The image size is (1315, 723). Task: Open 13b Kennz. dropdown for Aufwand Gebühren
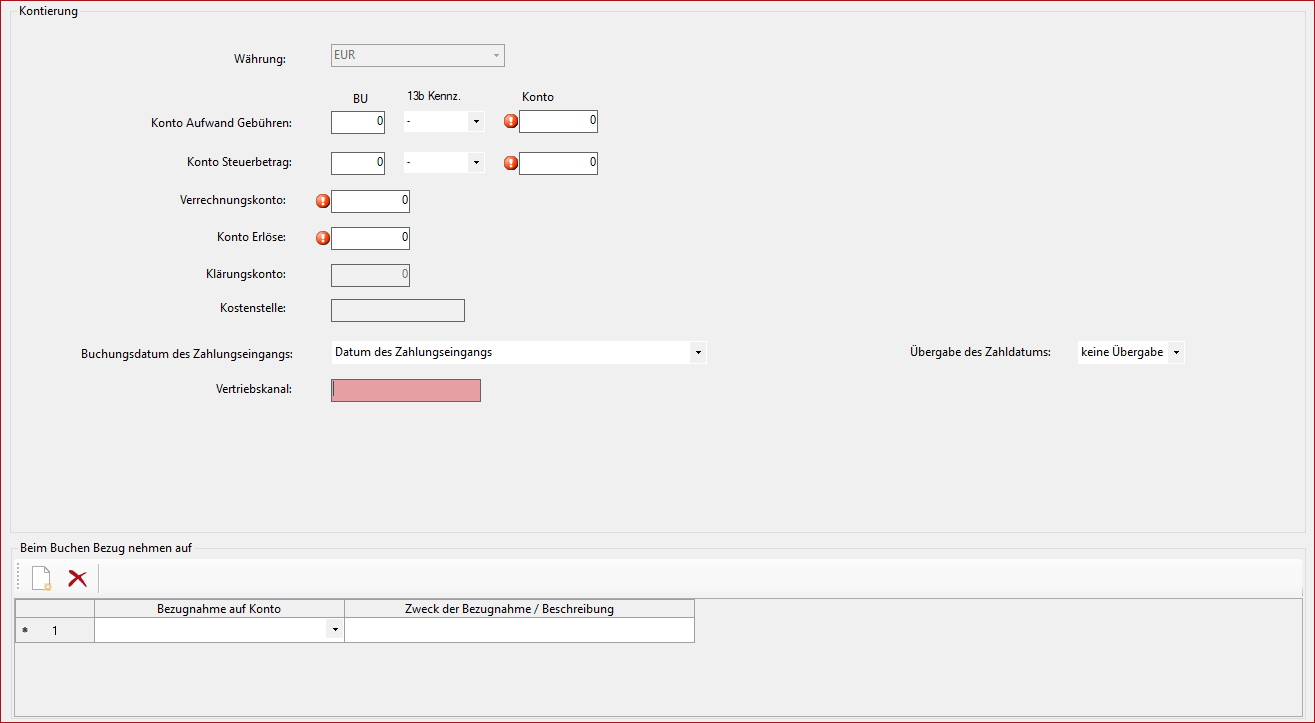(x=476, y=122)
